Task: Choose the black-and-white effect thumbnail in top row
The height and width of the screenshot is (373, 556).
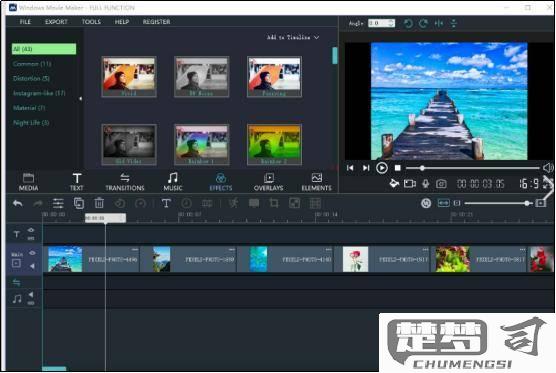Action: pos(201,77)
